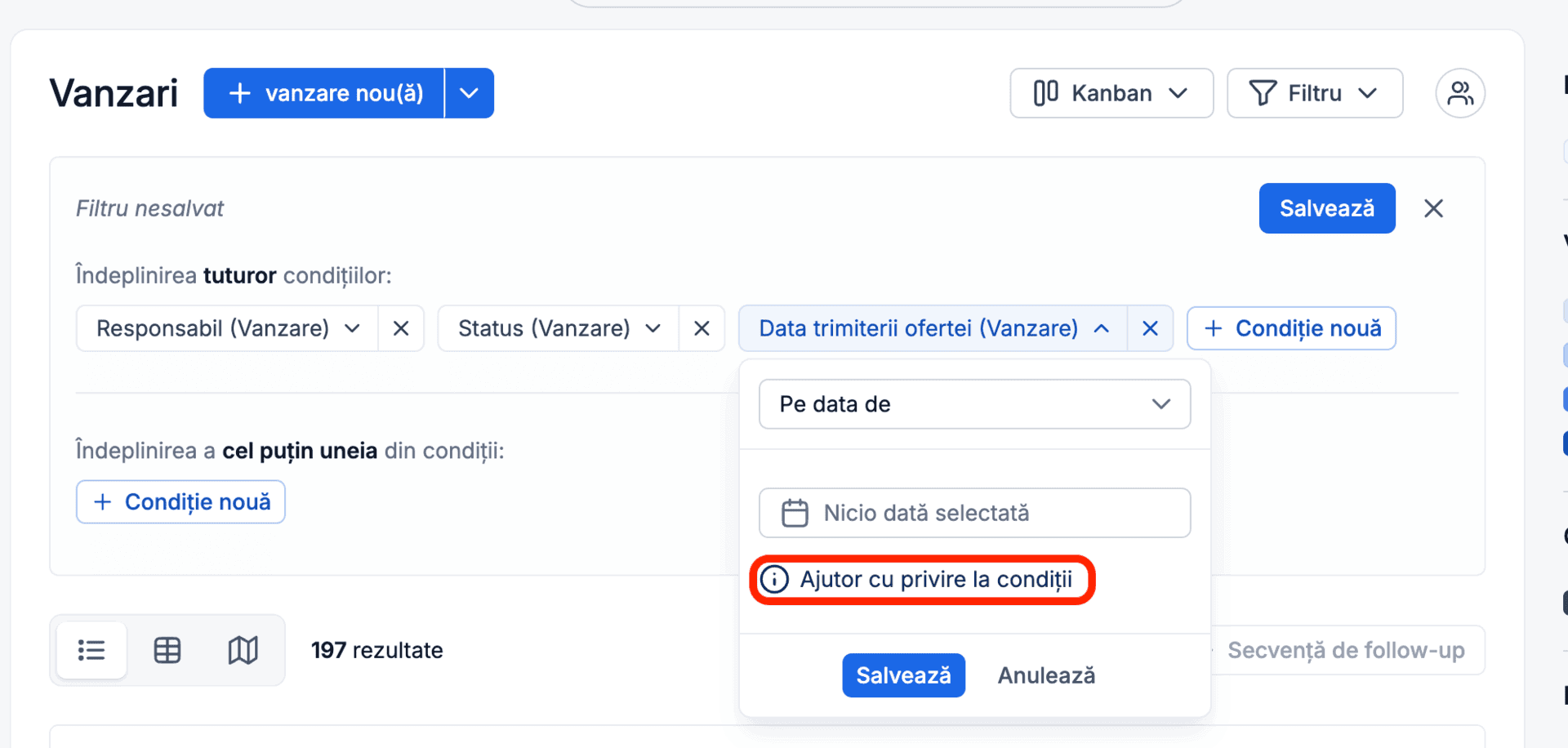The image size is (1568, 748).
Task: Open the Kanban view dropdown
Action: [1111, 93]
